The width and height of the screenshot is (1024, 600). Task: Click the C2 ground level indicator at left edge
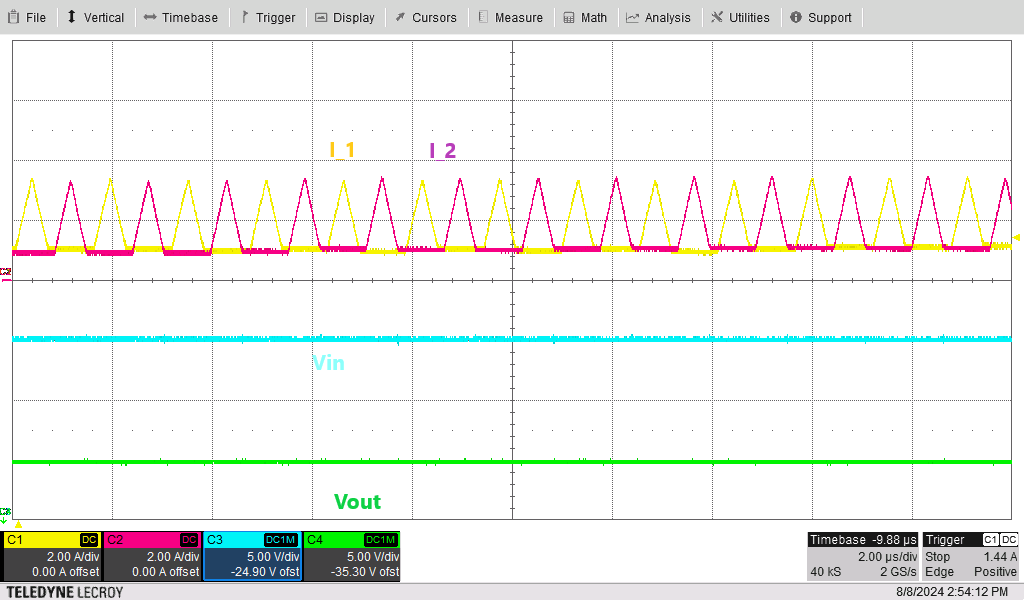[5, 272]
